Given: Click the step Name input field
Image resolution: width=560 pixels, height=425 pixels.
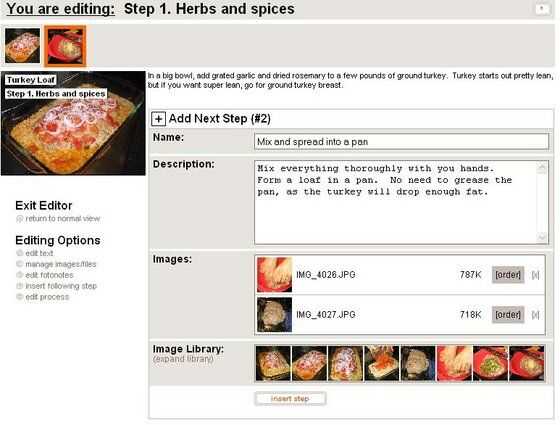Looking at the screenshot, I should click(401, 142).
